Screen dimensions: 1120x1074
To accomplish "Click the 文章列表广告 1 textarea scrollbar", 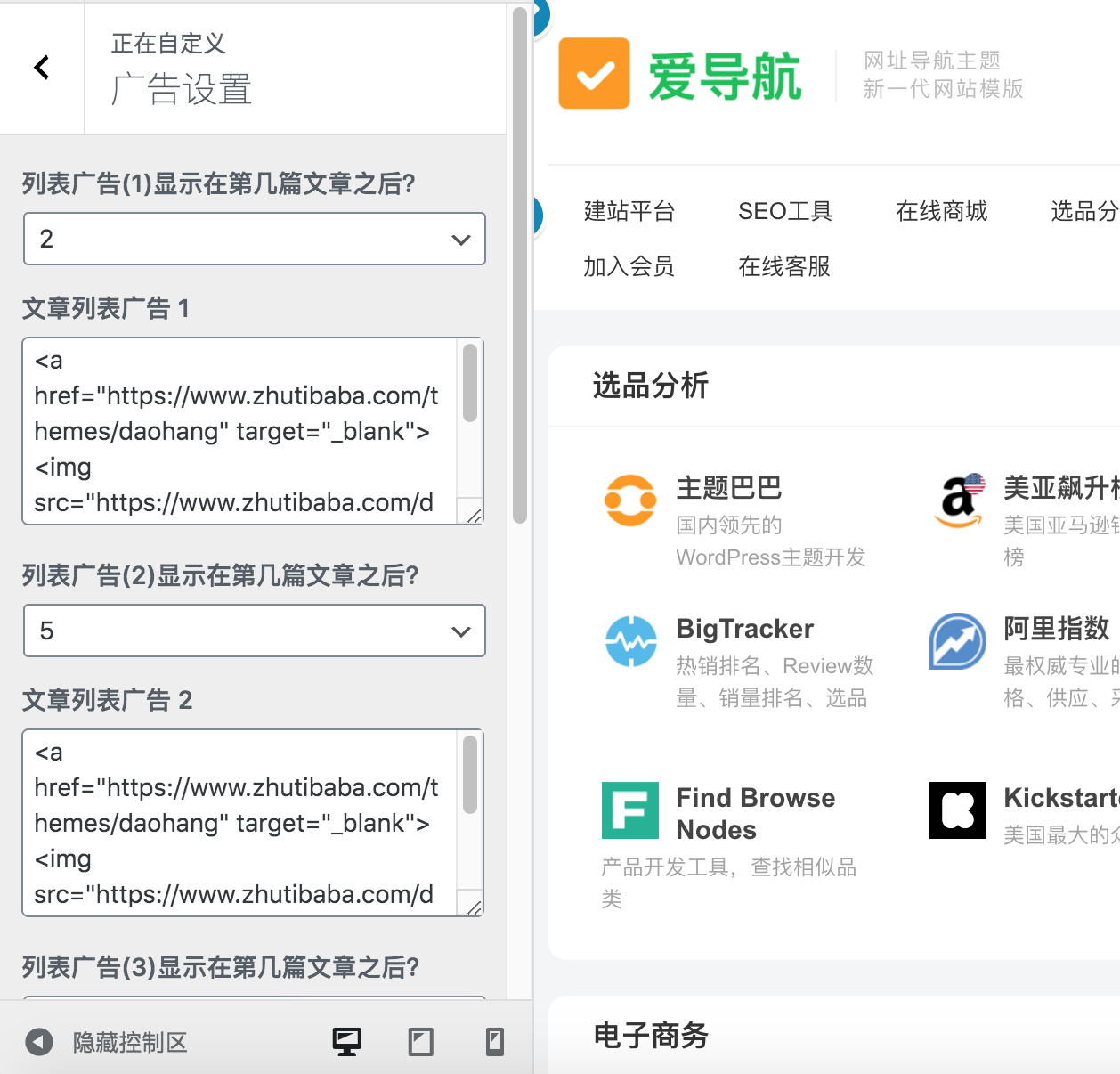I will (470, 383).
